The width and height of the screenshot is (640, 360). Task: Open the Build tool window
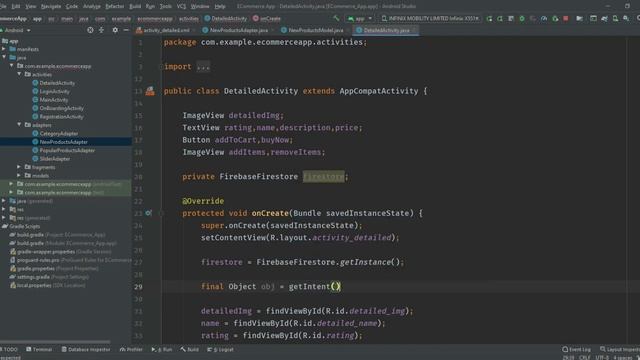[x=190, y=349]
